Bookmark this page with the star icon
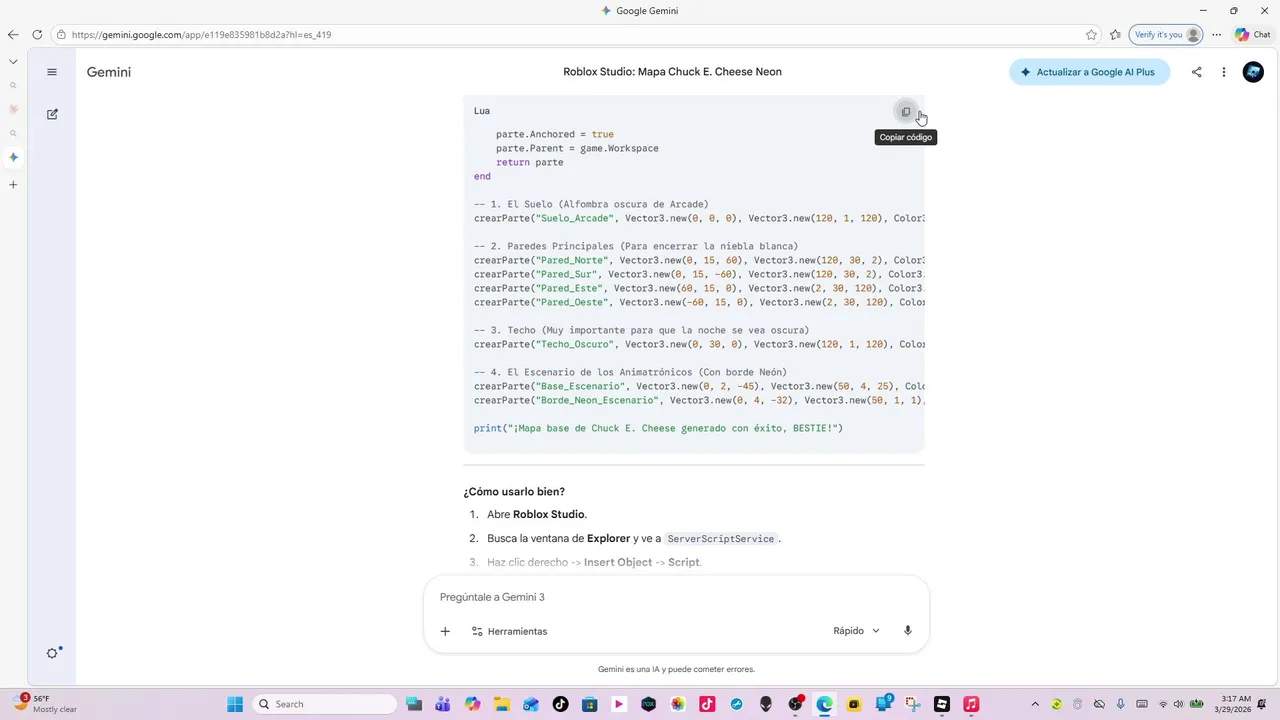Viewport: 1280px width, 720px height. click(x=1091, y=34)
